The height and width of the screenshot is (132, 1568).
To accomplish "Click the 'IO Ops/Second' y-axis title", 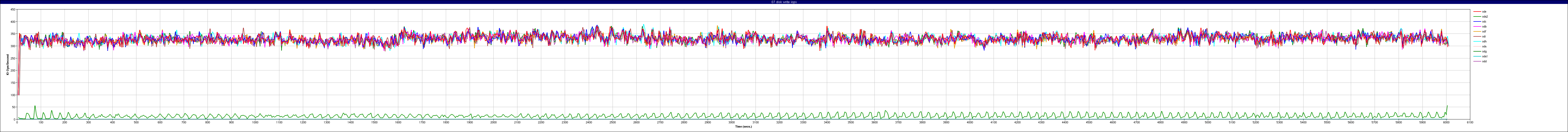I will point(8,65).
